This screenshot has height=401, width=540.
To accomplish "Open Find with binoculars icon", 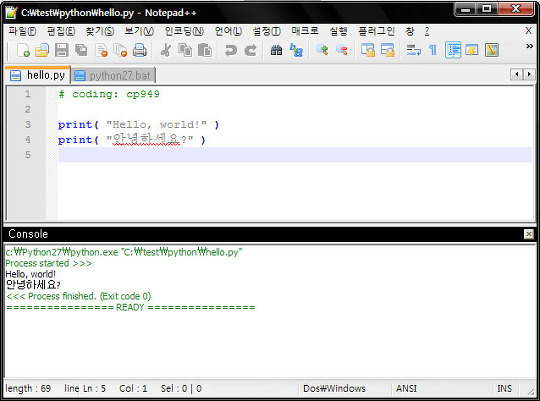I will (276, 50).
